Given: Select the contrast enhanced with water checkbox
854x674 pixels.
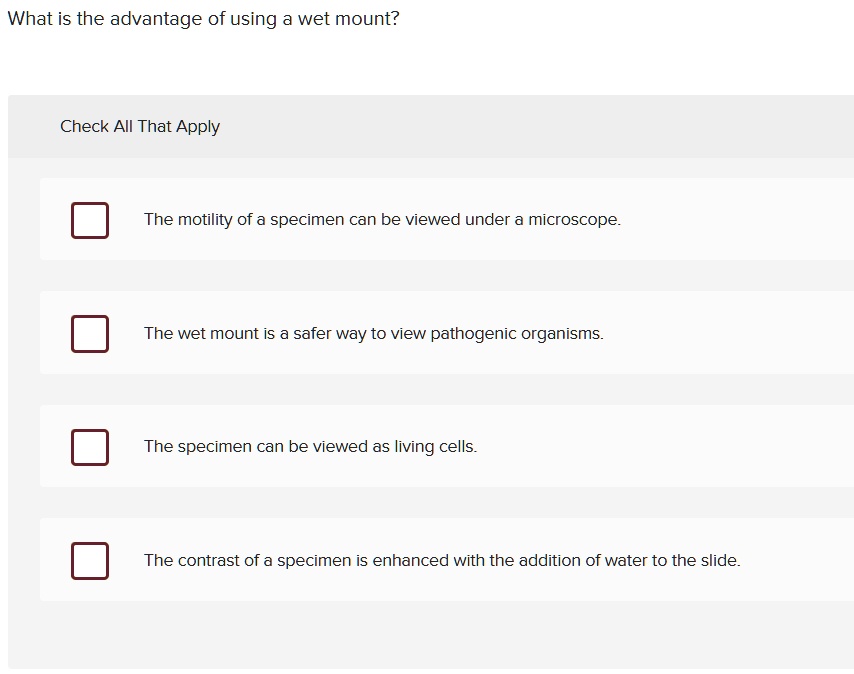Looking at the screenshot, I should [x=90, y=561].
